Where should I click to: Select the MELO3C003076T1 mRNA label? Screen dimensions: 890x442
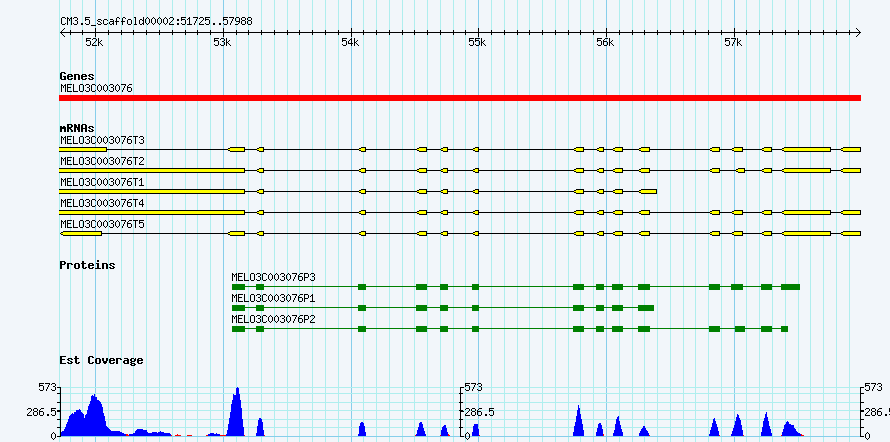coord(102,182)
